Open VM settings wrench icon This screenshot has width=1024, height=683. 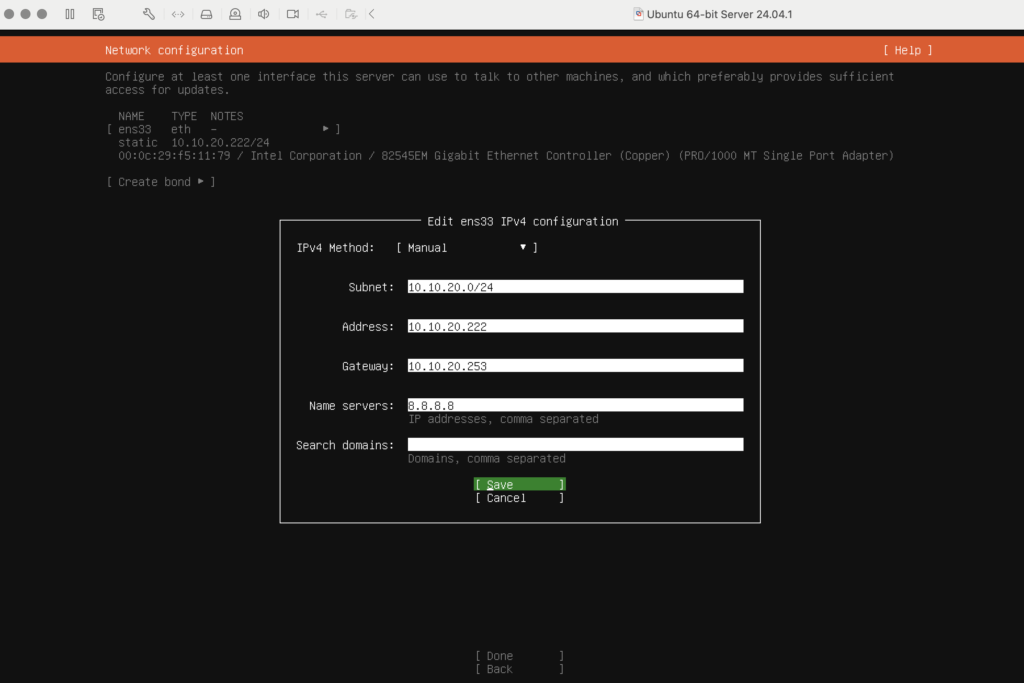pyautogui.click(x=149, y=14)
